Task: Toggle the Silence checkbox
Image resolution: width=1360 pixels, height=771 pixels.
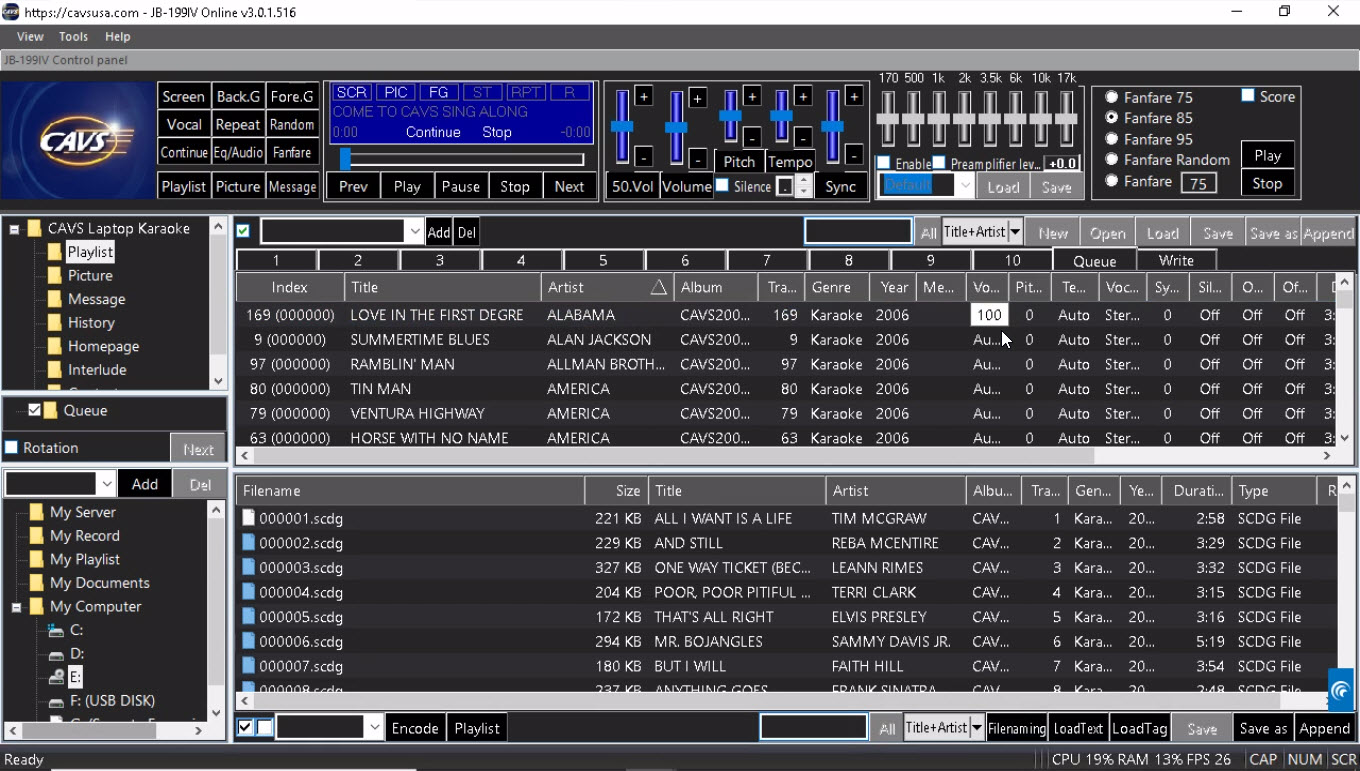Action: click(x=722, y=185)
